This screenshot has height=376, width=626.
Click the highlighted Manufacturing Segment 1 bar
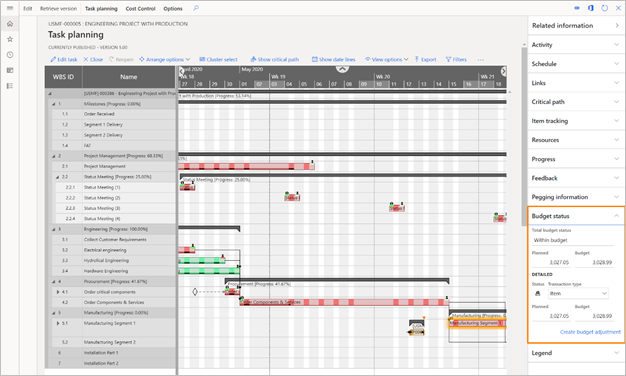(x=477, y=323)
